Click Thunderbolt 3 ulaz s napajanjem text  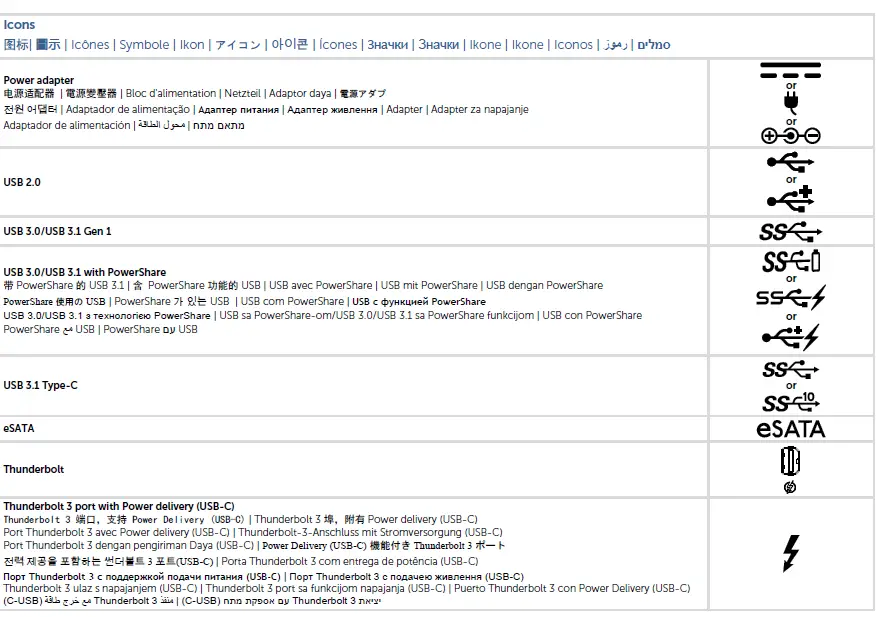100,588
